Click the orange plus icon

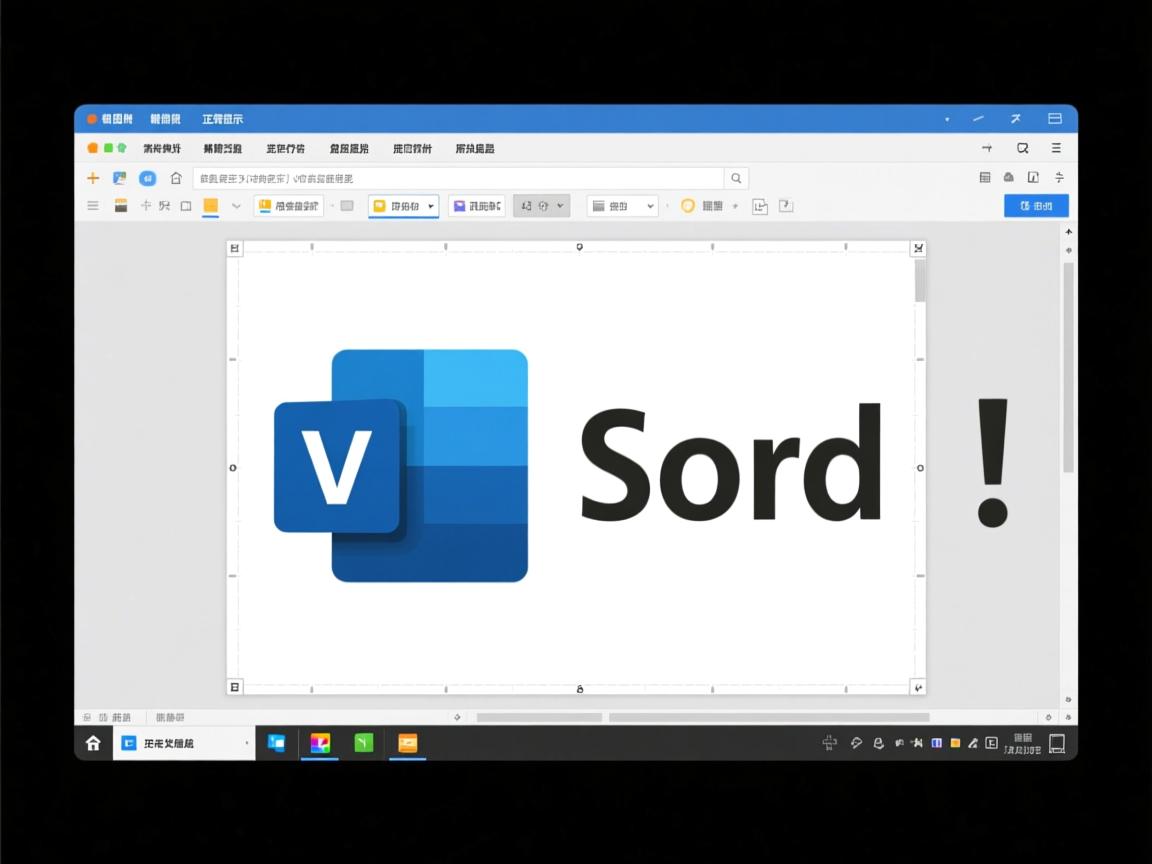[x=93, y=178]
